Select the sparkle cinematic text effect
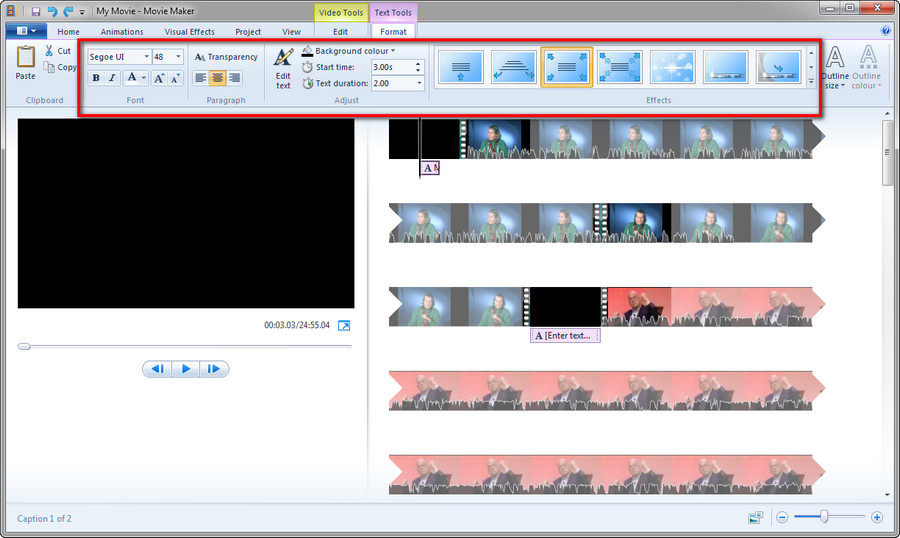Screen dimensions: 900x538 pos(672,67)
